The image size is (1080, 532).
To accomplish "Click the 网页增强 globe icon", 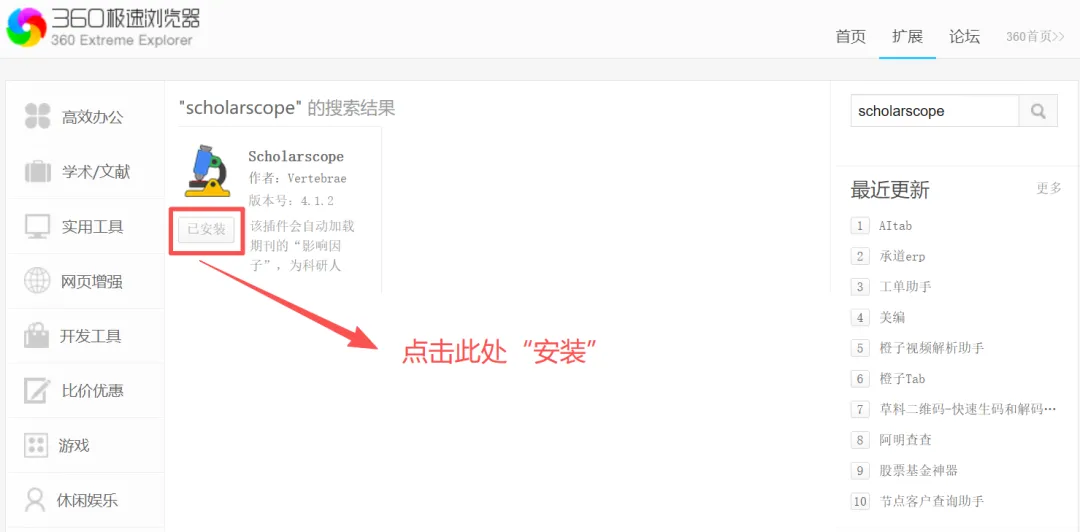I will point(37,281).
